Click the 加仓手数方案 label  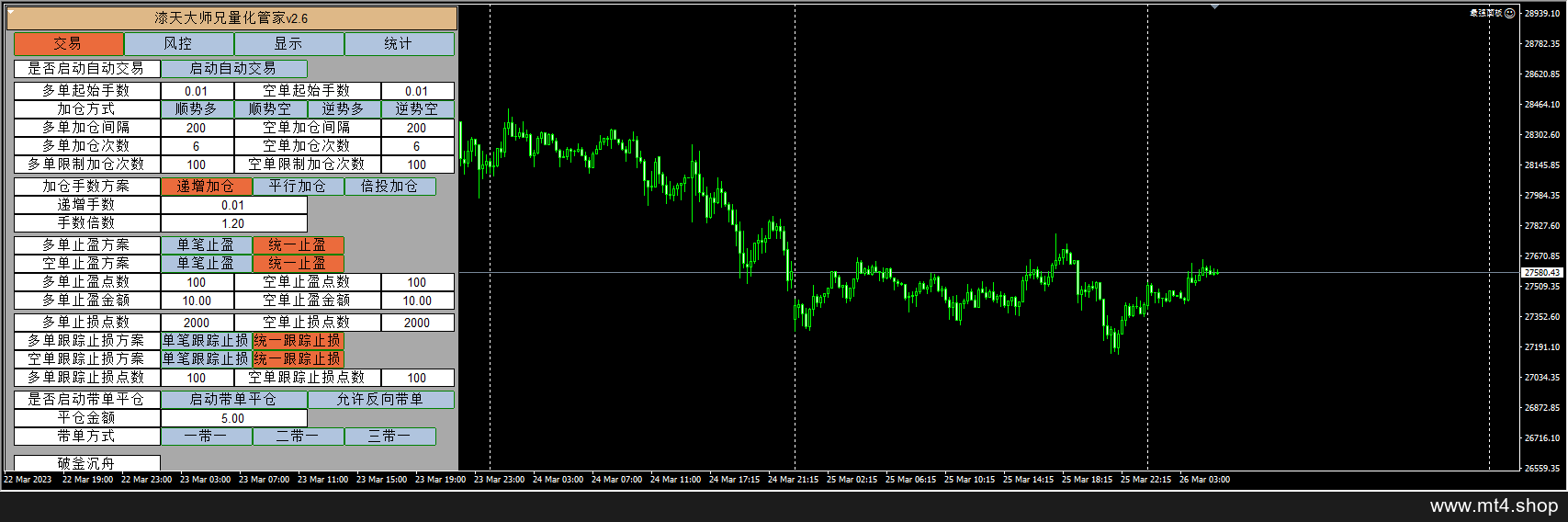[87, 186]
